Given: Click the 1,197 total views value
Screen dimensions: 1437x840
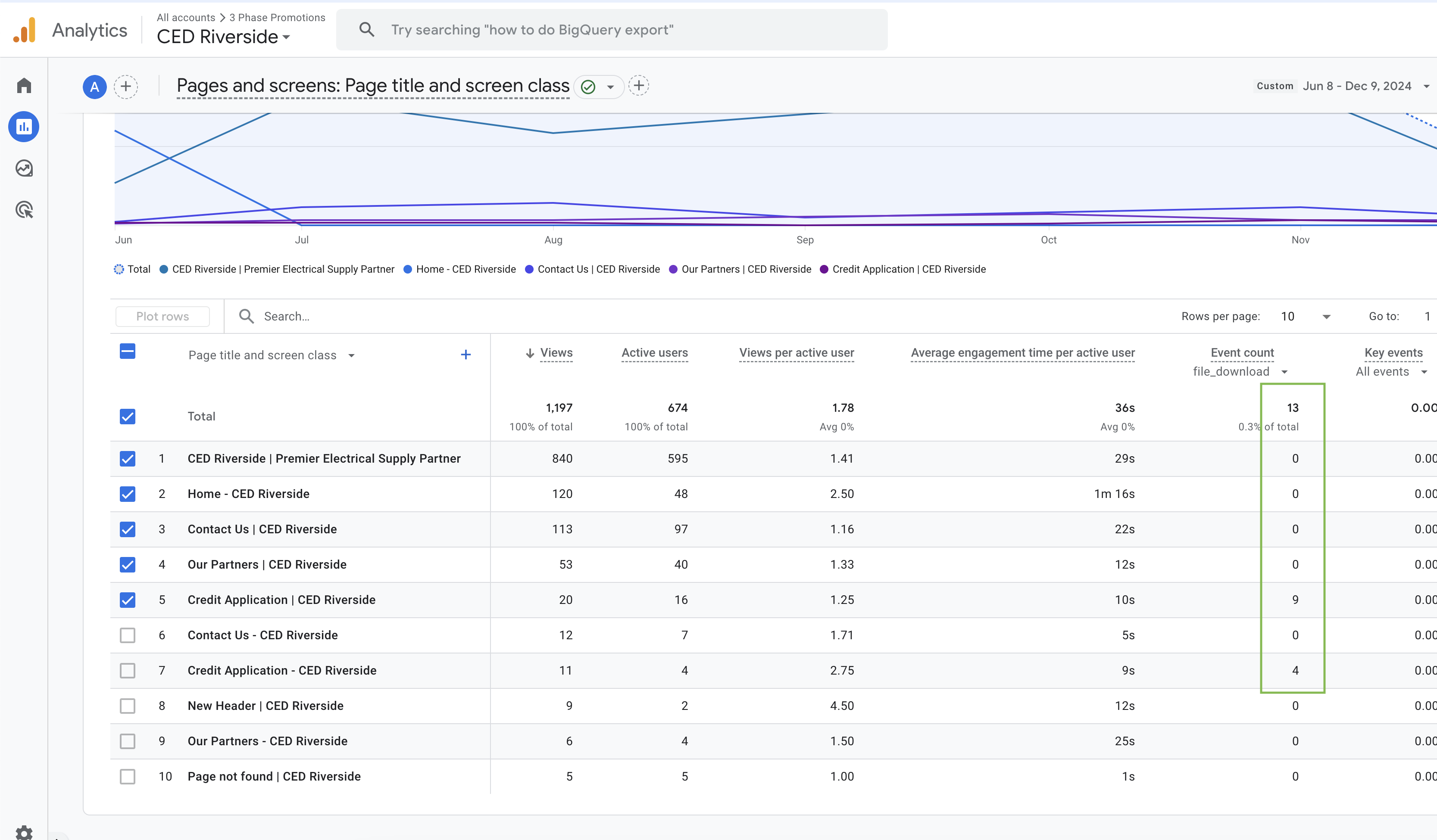Looking at the screenshot, I should (559, 408).
